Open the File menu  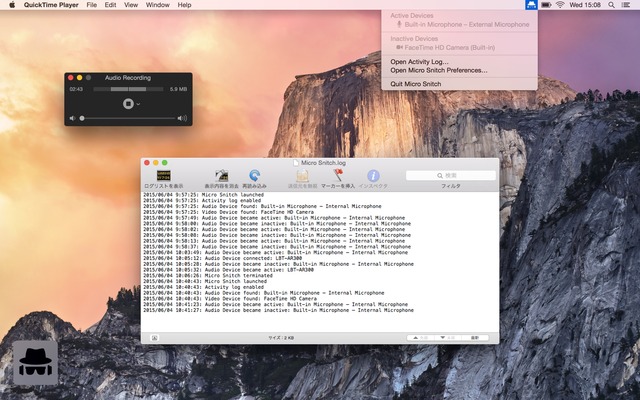[x=92, y=5]
